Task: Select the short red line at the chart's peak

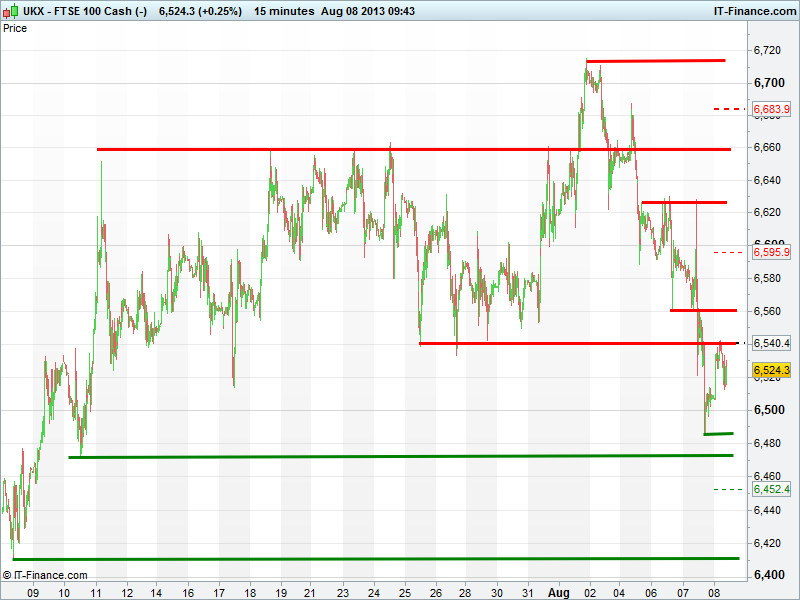Action: (x=655, y=61)
